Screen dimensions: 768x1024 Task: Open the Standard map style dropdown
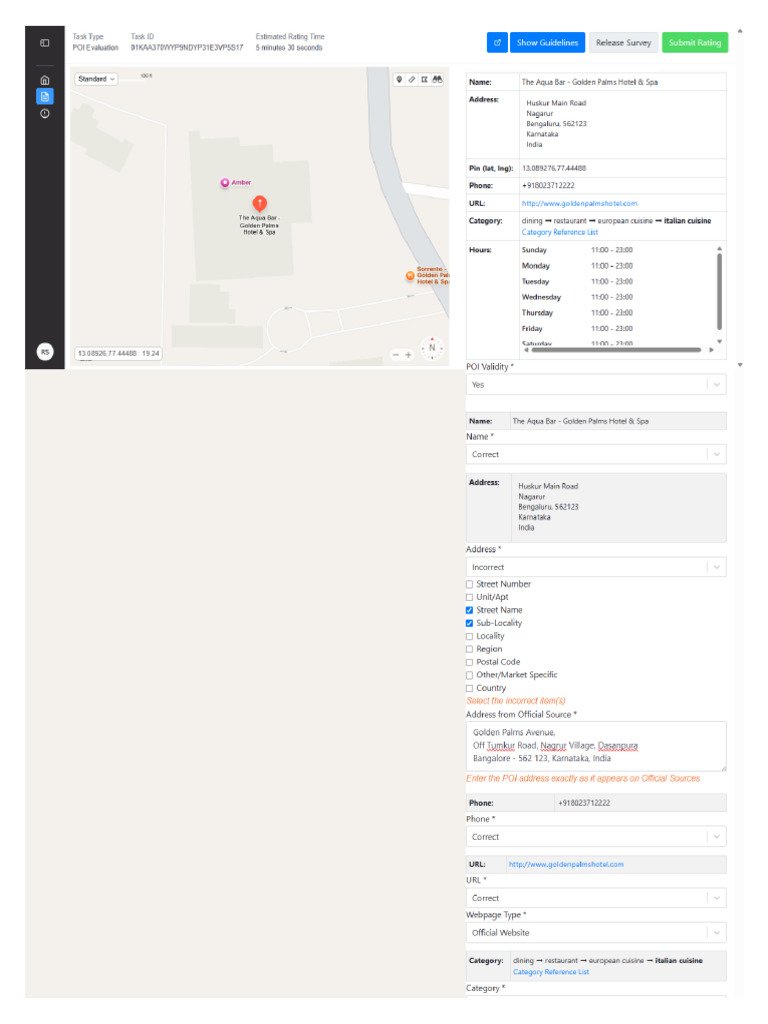click(x=96, y=79)
